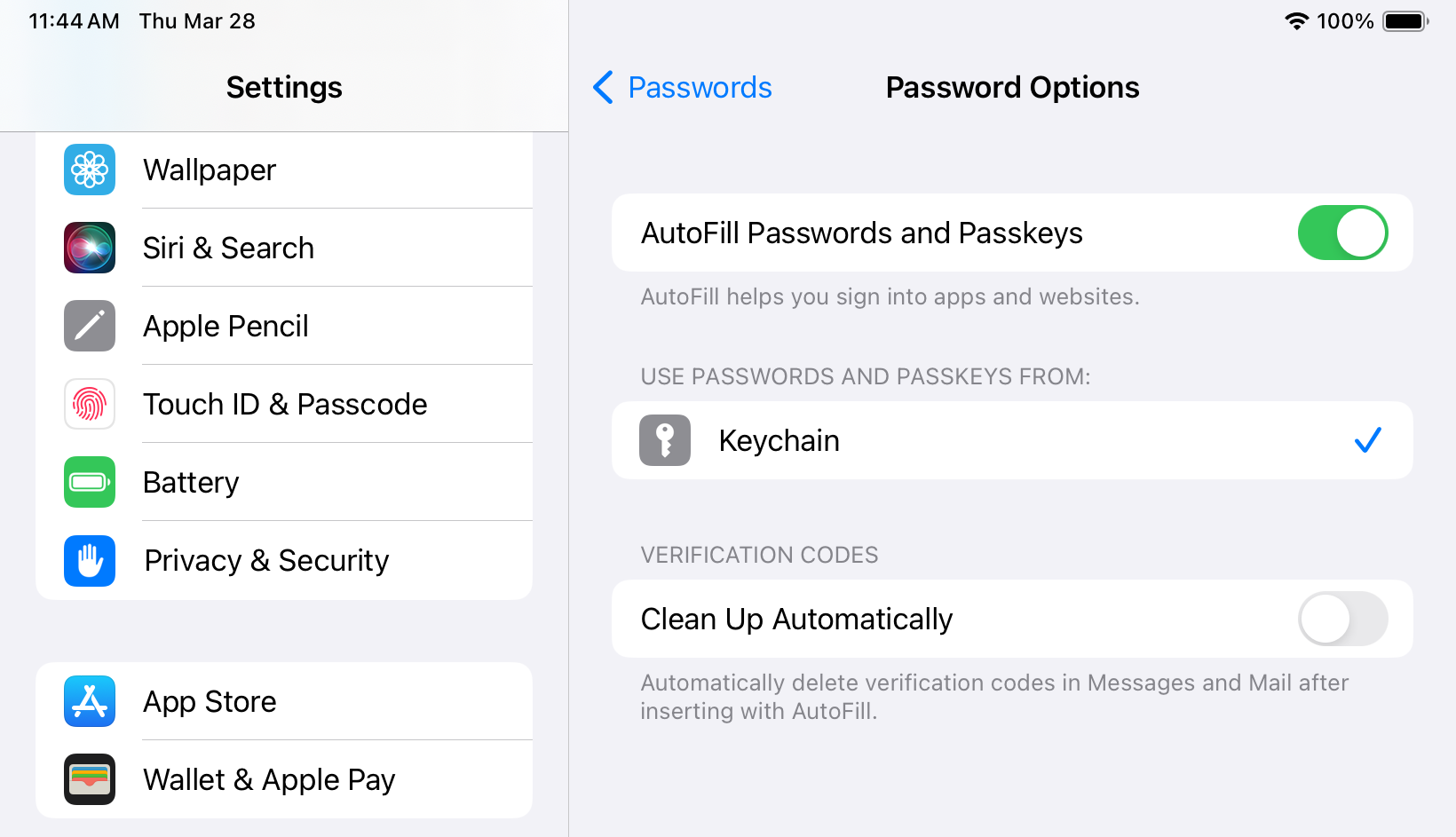Disable AutoFill Passwords and Passkeys toggle
The width and height of the screenshot is (1456, 837).
(x=1342, y=233)
